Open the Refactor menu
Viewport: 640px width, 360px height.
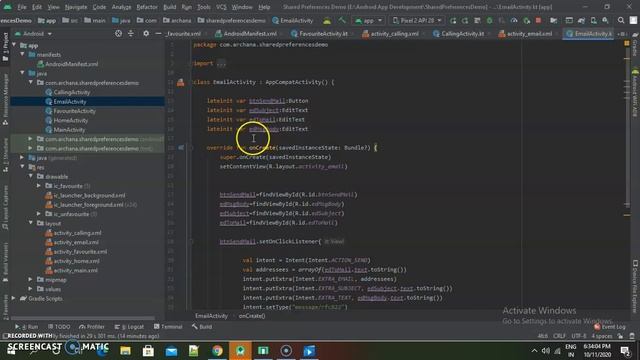(147, 7)
